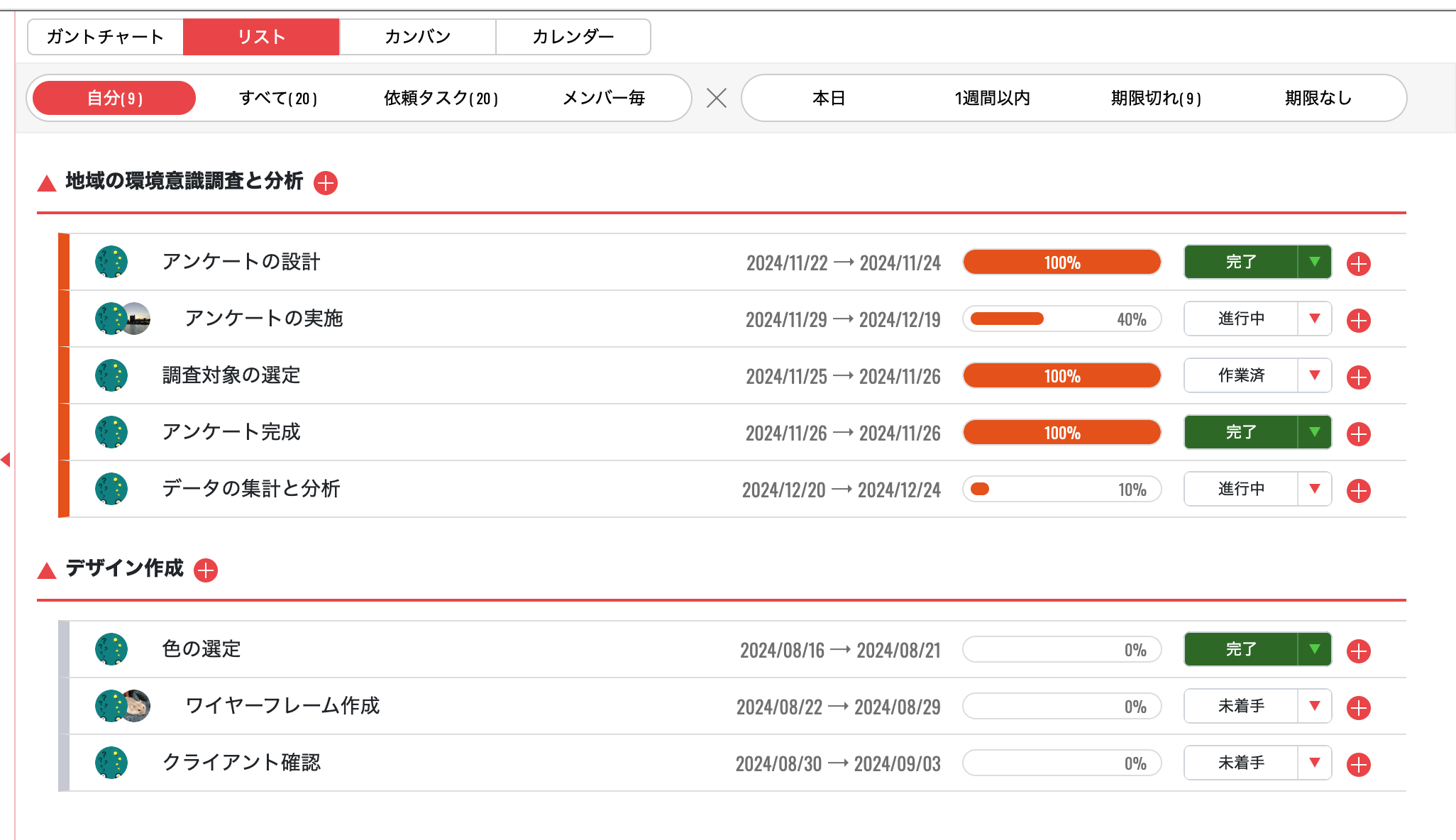The image size is (1456, 840).
Task: Open status dropdown arrow for ワイヤーフレーム作成
Action: coord(1315,706)
